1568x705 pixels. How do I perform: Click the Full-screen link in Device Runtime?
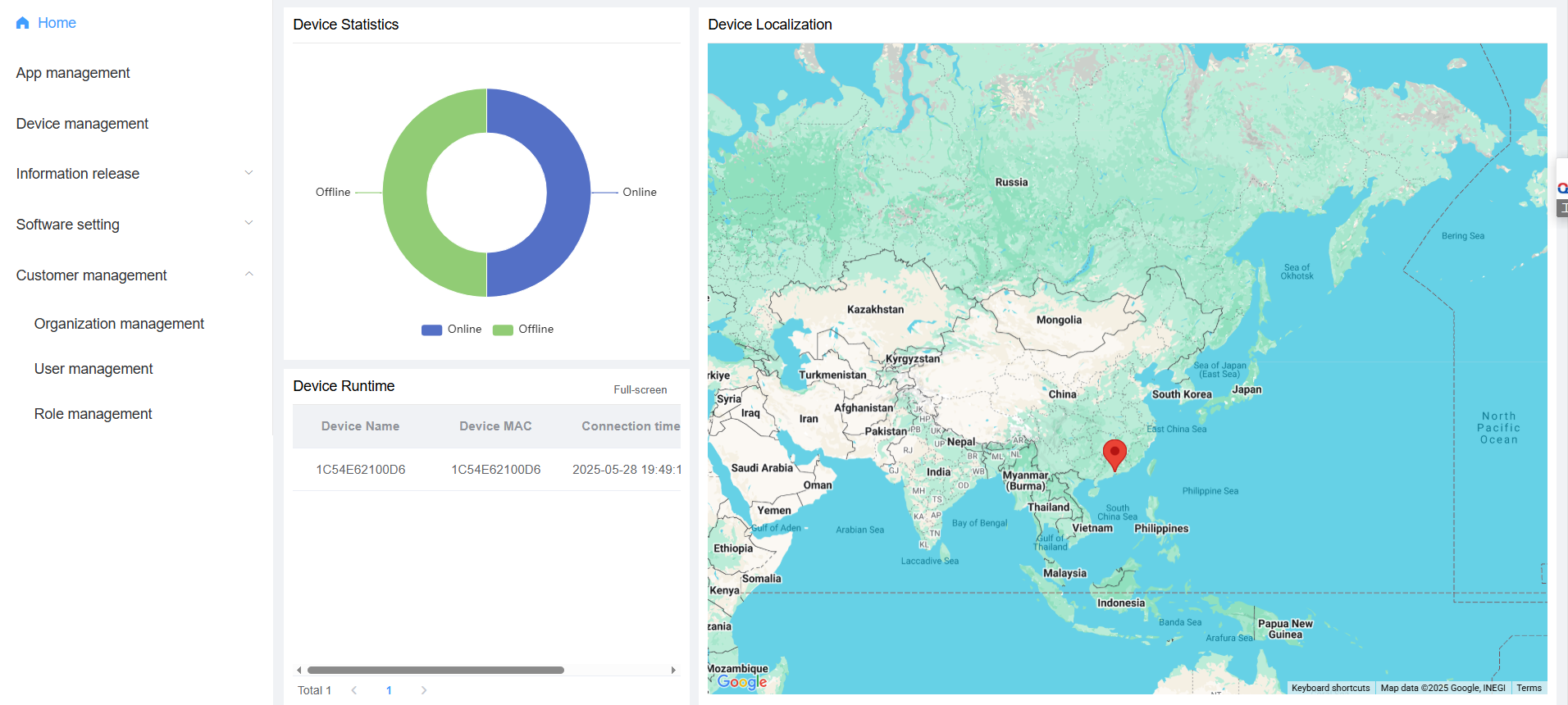tap(640, 390)
